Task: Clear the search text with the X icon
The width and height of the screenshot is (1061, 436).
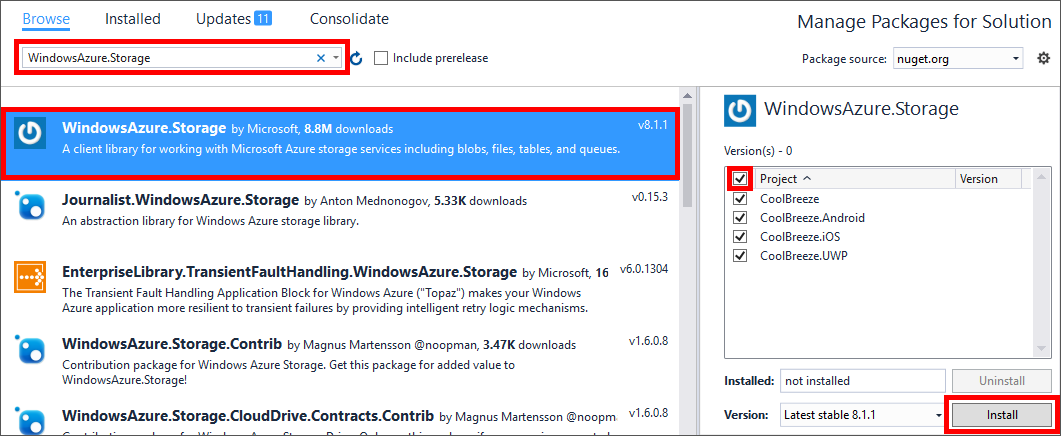Action: pos(321,58)
